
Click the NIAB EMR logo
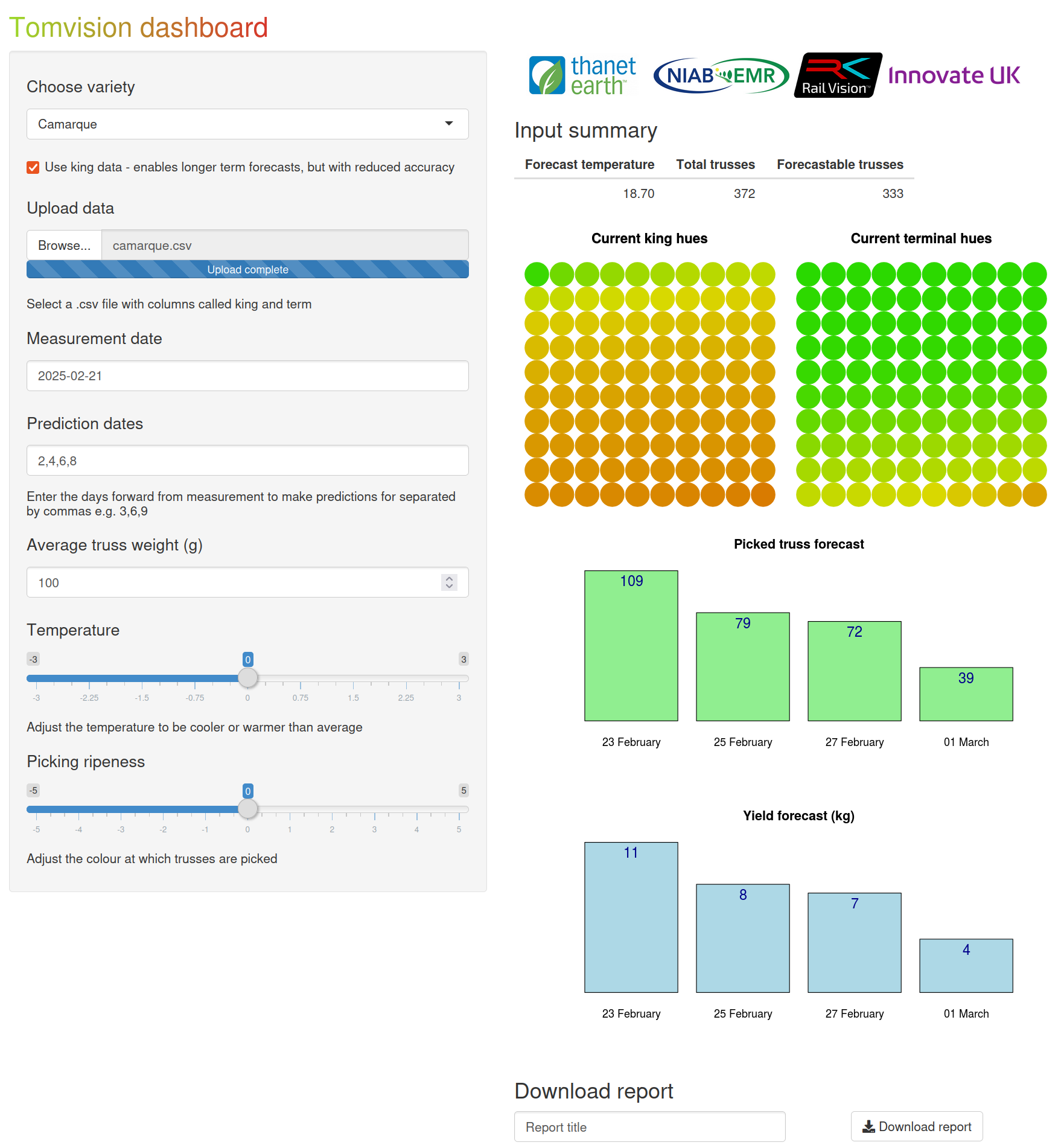click(721, 75)
